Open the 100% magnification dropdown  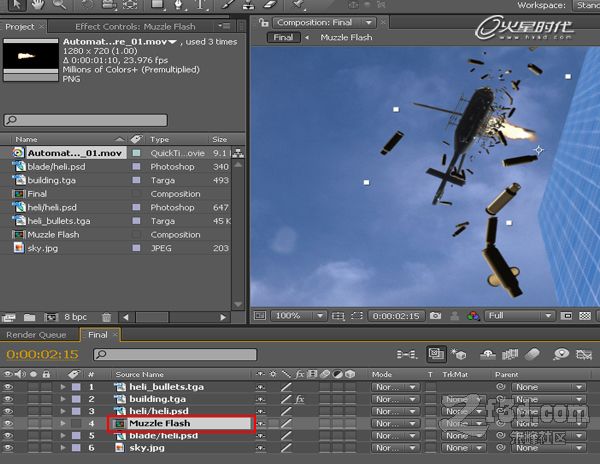(298, 316)
